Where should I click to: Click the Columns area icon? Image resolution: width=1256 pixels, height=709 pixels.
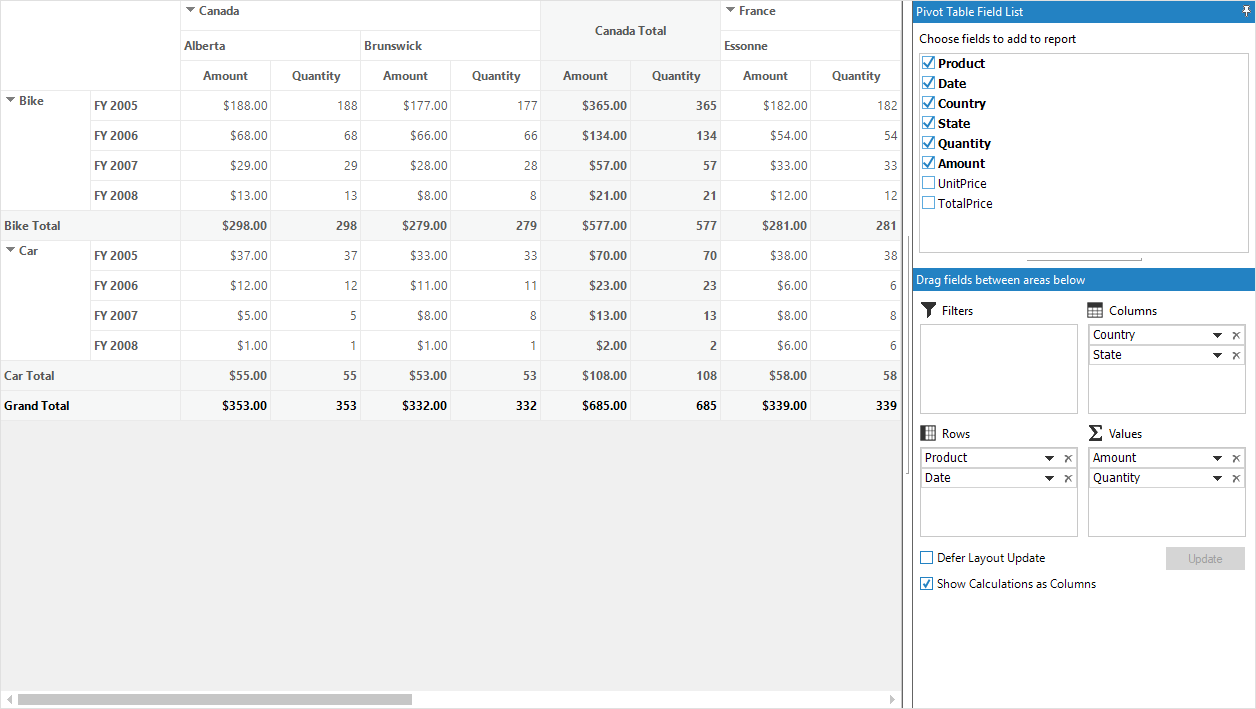[1095, 311]
